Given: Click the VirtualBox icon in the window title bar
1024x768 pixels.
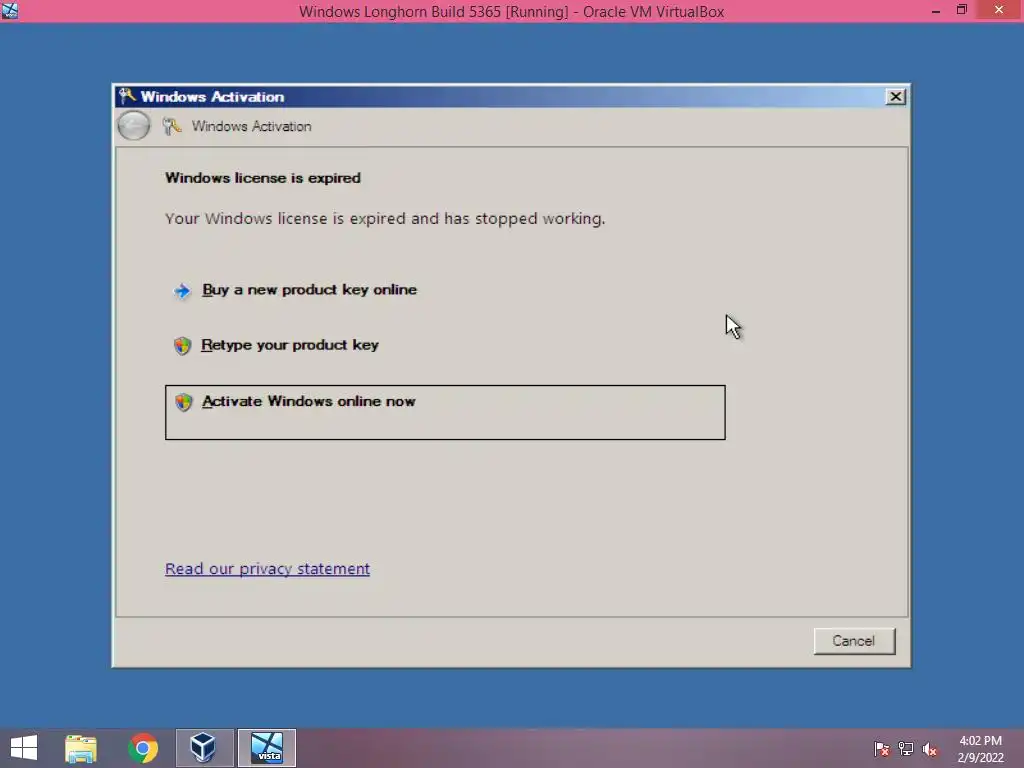Looking at the screenshot, I should pyautogui.click(x=10, y=10).
